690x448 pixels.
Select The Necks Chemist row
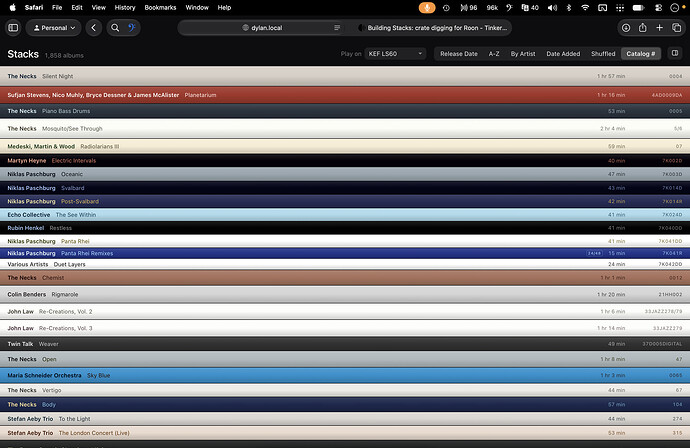[x=345, y=278]
